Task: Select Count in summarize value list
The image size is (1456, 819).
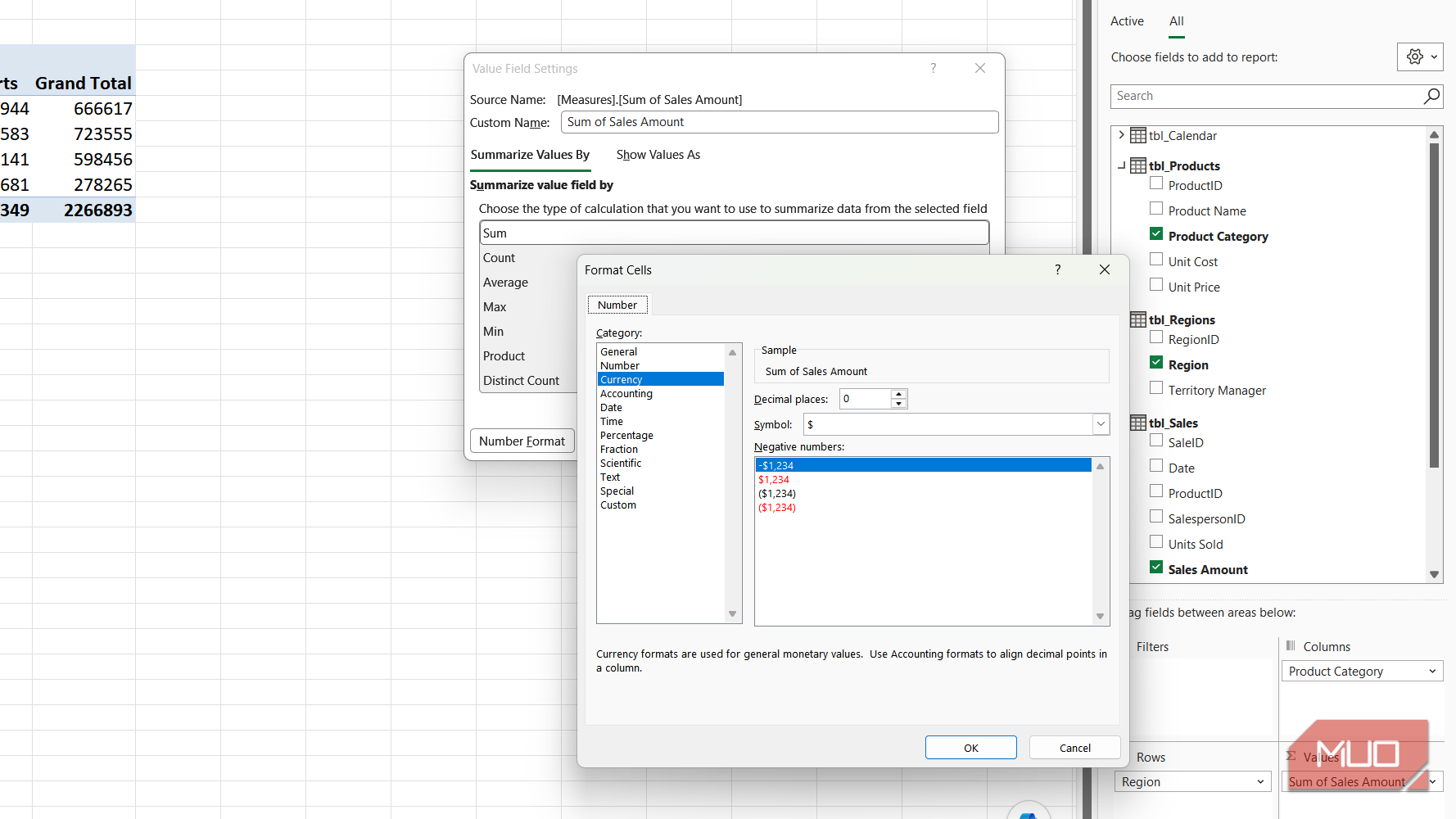Action: pos(499,257)
